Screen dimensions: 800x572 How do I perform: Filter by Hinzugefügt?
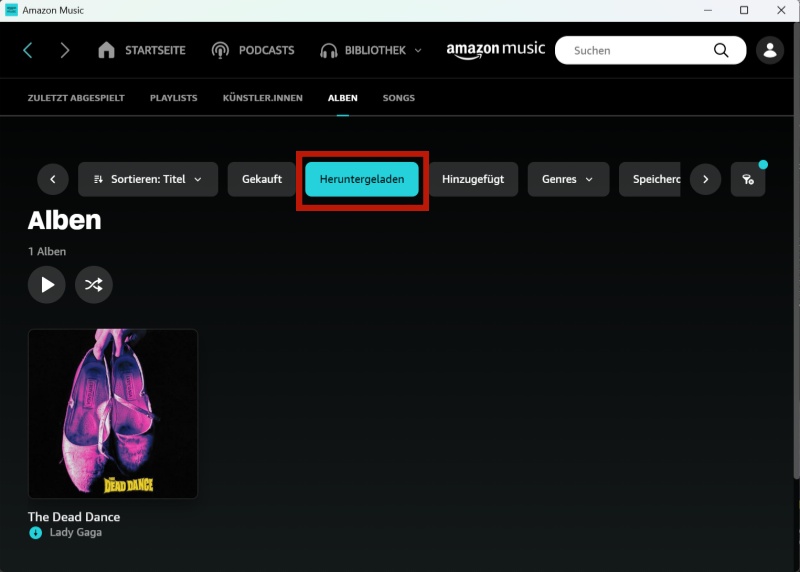(x=473, y=179)
